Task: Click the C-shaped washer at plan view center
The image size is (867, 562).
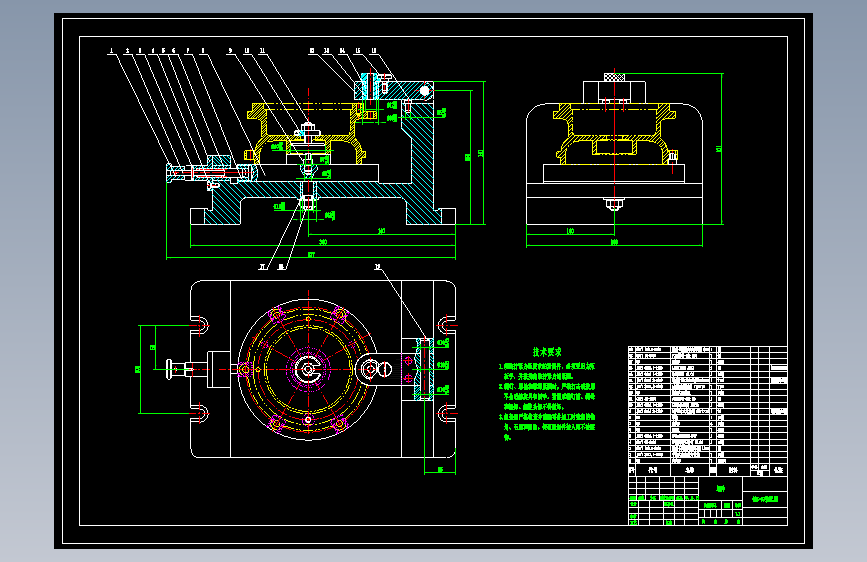Action: 308,370
